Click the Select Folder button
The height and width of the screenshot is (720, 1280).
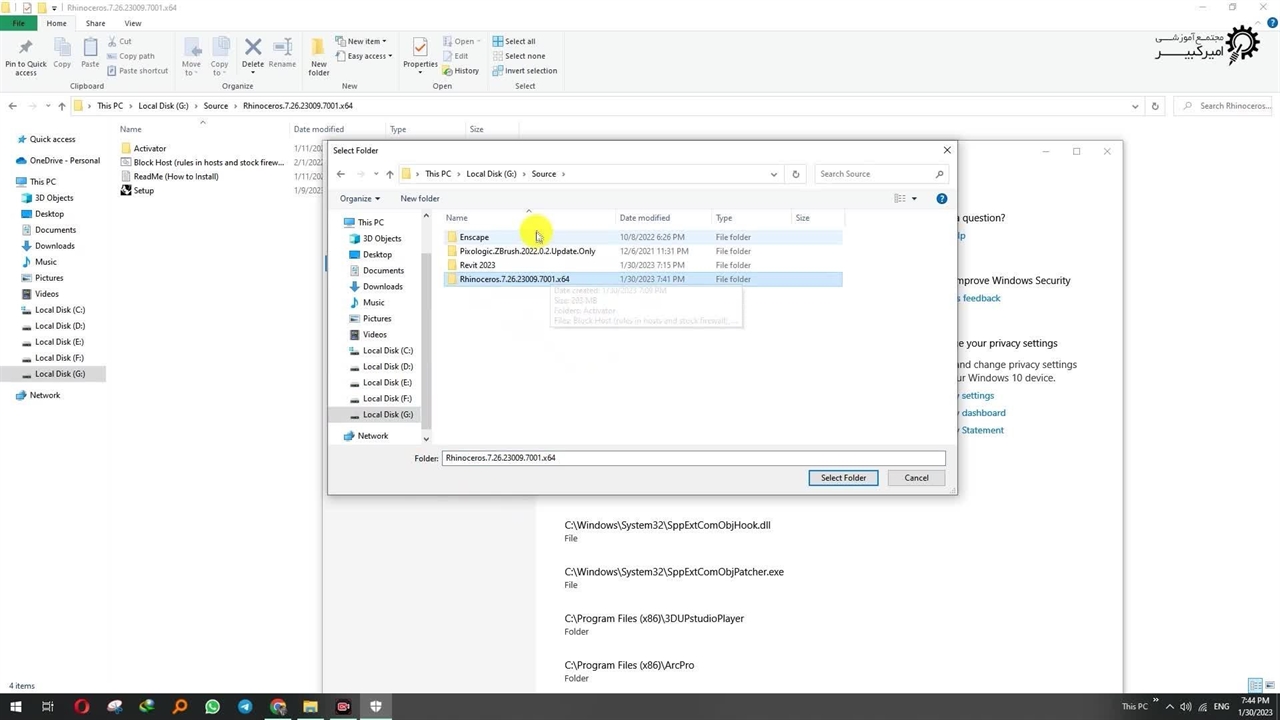[x=843, y=478]
